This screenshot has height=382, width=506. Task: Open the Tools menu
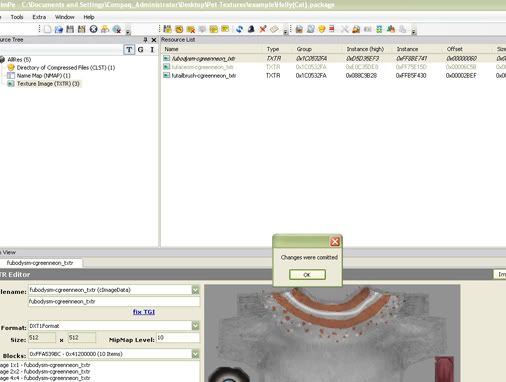pyautogui.click(x=17, y=17)
